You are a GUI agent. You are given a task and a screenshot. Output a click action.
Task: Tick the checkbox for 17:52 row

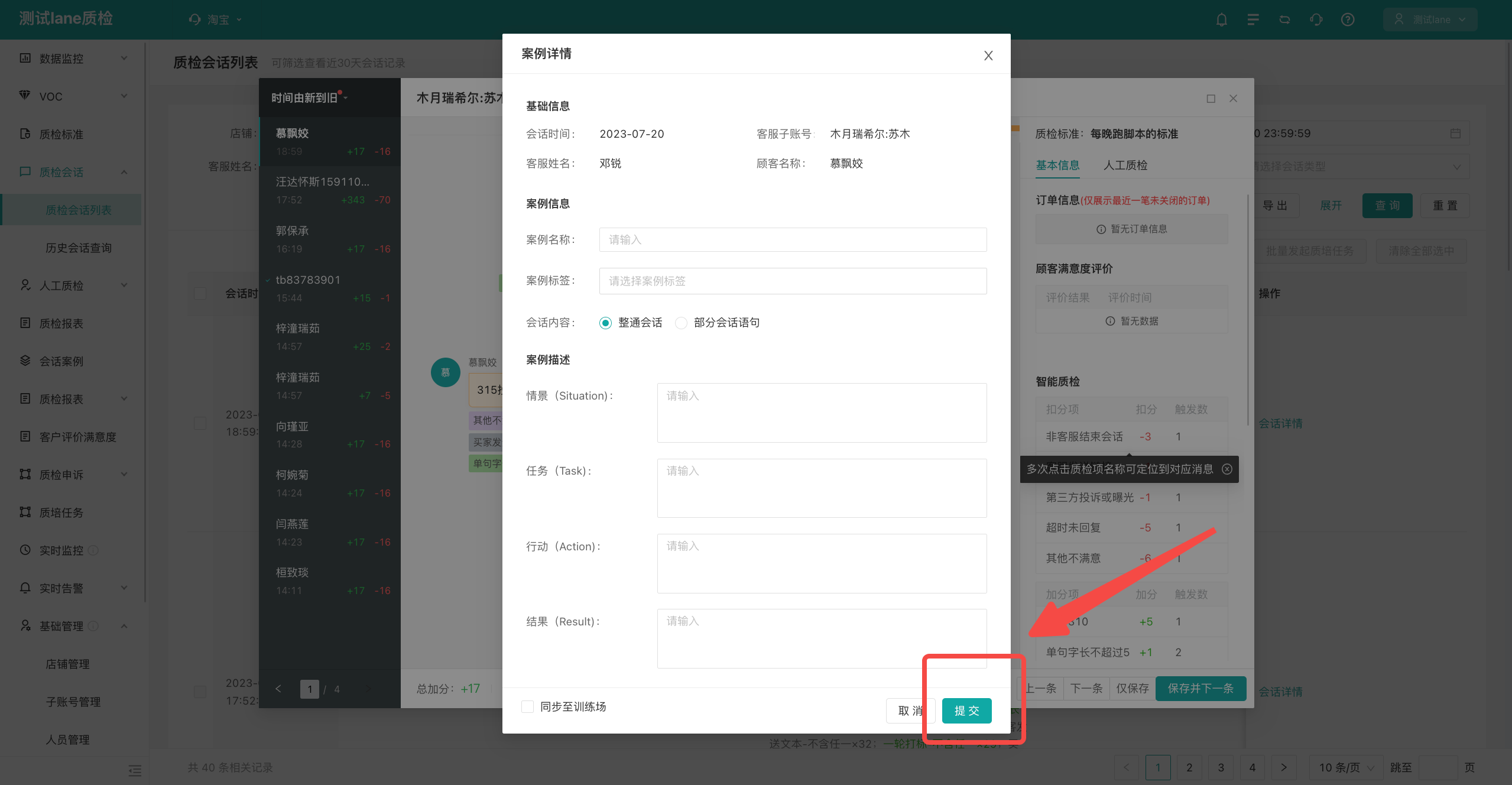coord(200,692)
